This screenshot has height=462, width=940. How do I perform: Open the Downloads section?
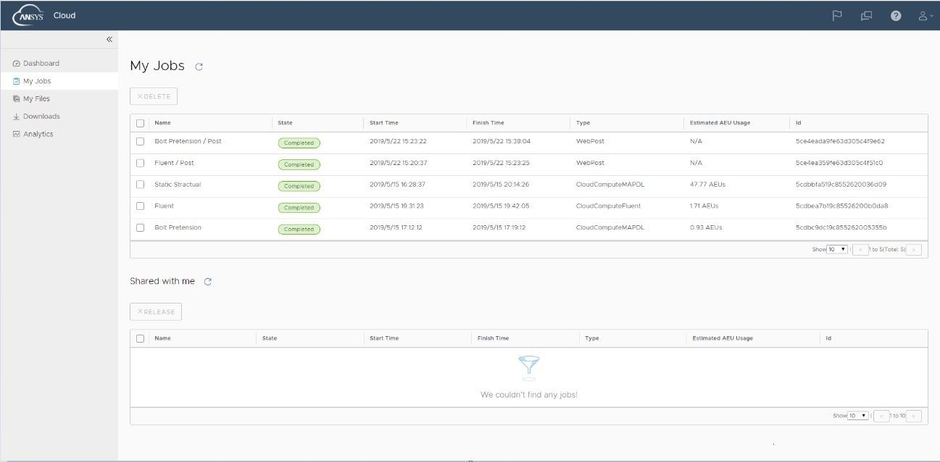pos(41,116)
